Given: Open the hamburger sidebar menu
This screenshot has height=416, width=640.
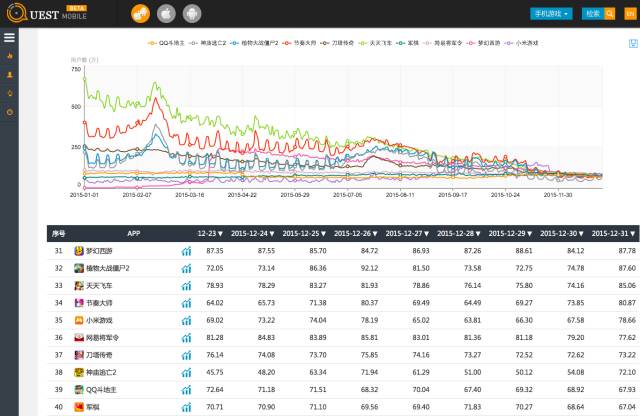Looking at the screenshot, I should click(9, 38).
